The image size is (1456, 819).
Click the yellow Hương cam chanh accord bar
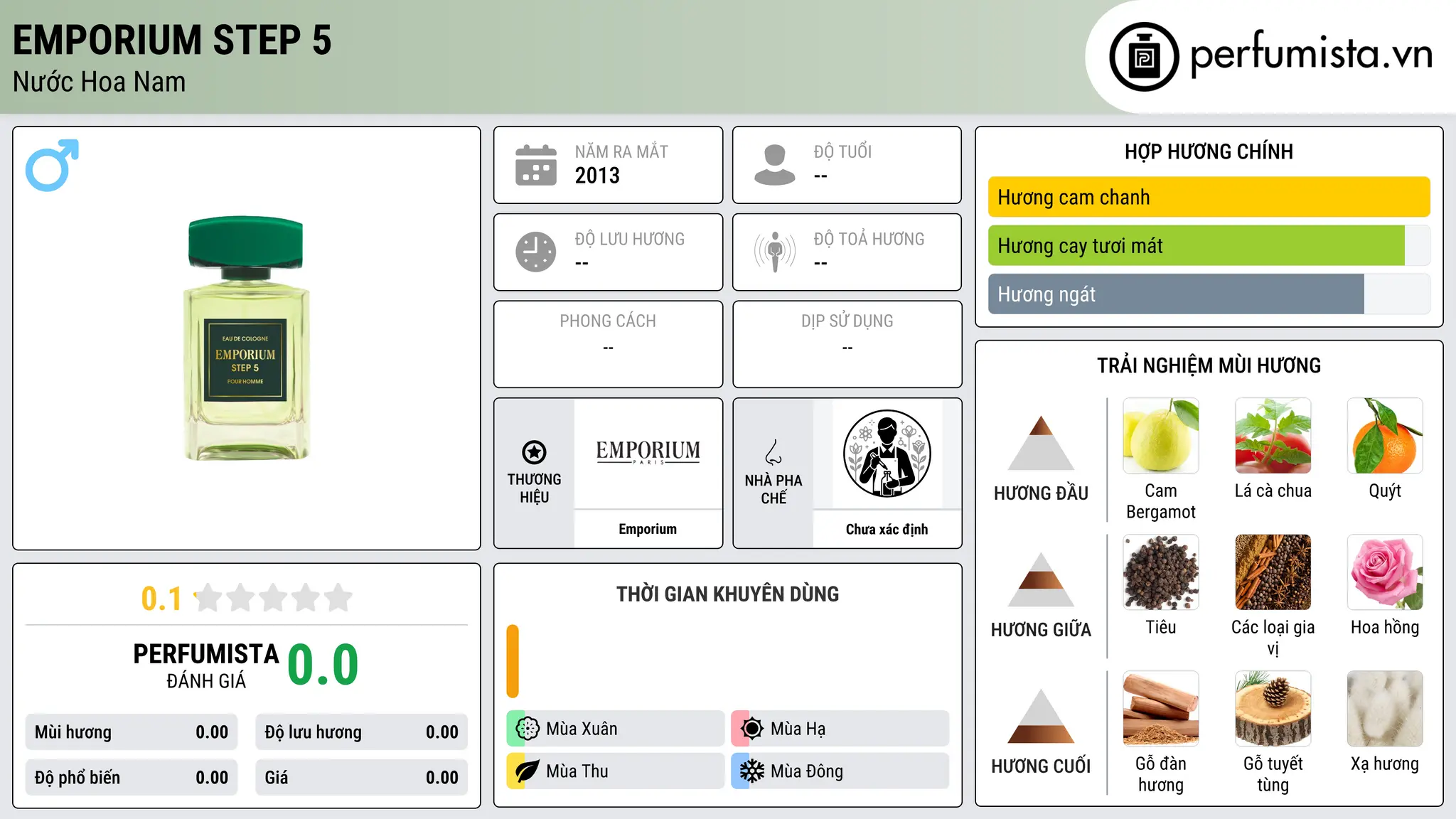point(1209,197)
